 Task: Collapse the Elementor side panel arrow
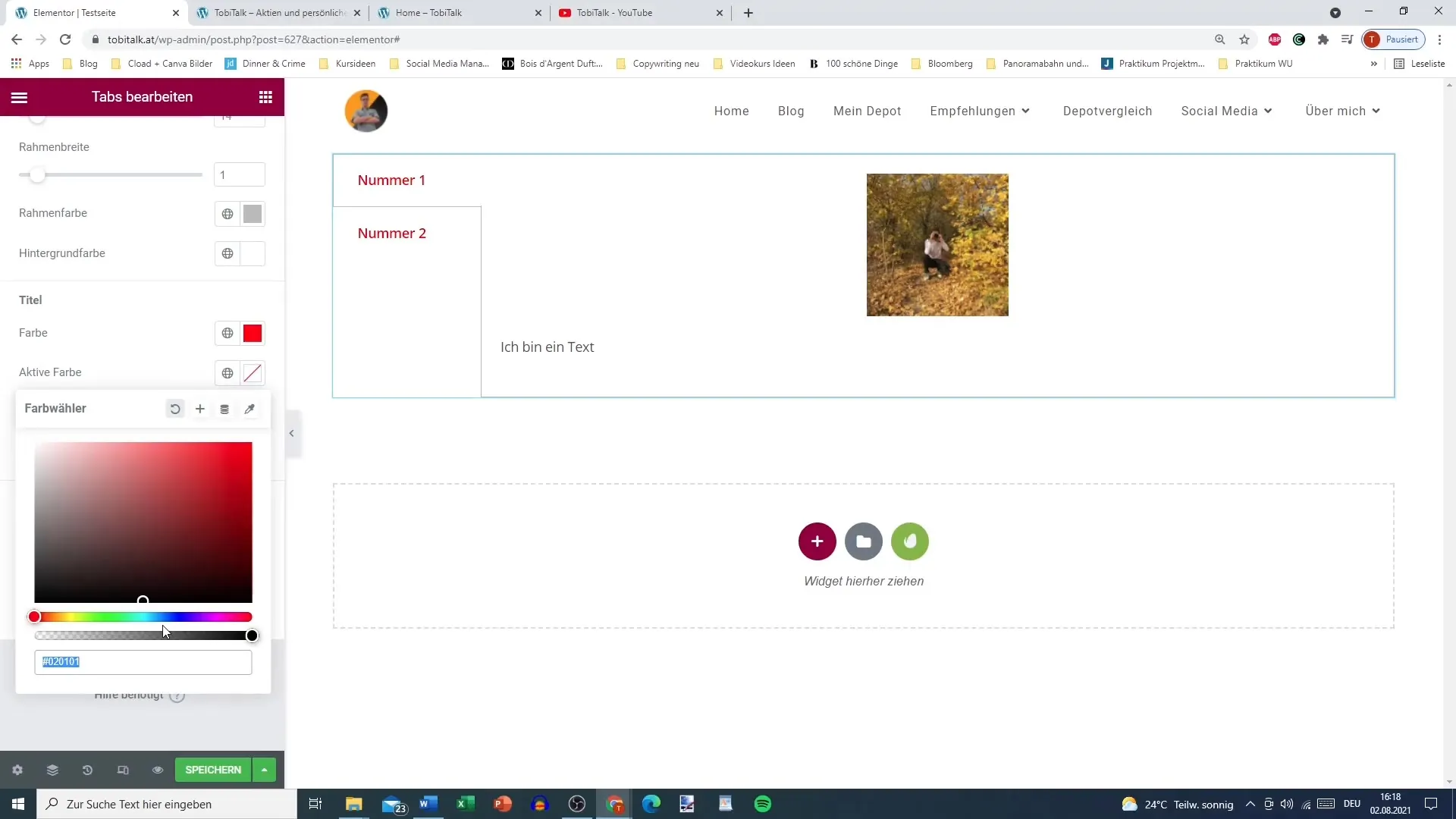point(292,433)
